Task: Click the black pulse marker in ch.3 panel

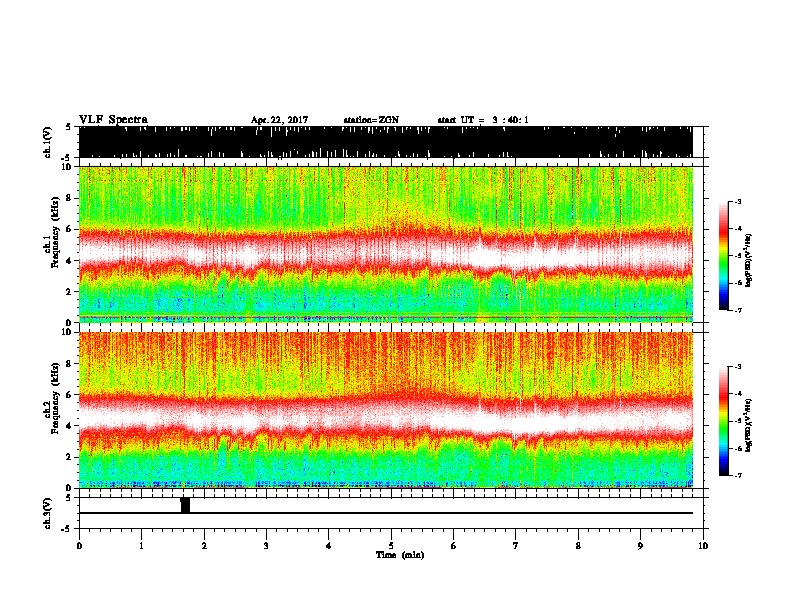Action: (x=185, y=505)
